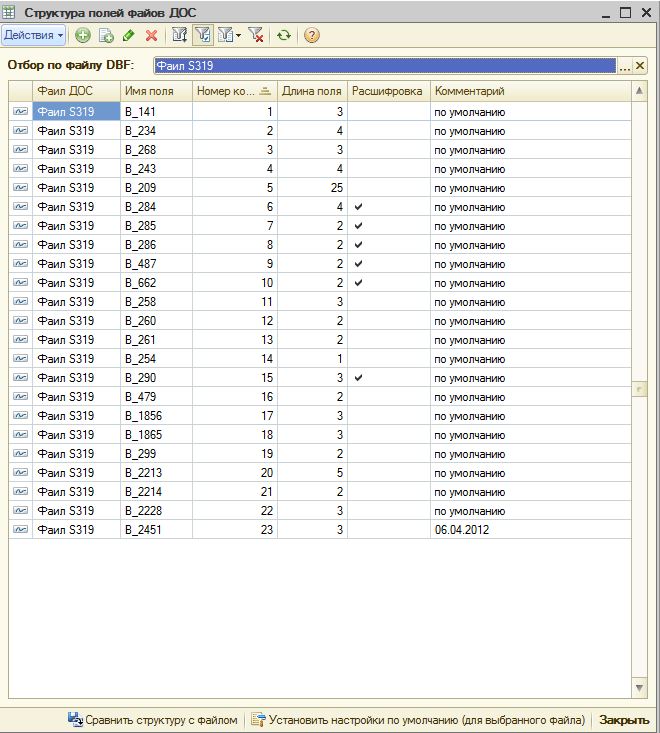Click the green Add new record icon

(x=82, y=35)
